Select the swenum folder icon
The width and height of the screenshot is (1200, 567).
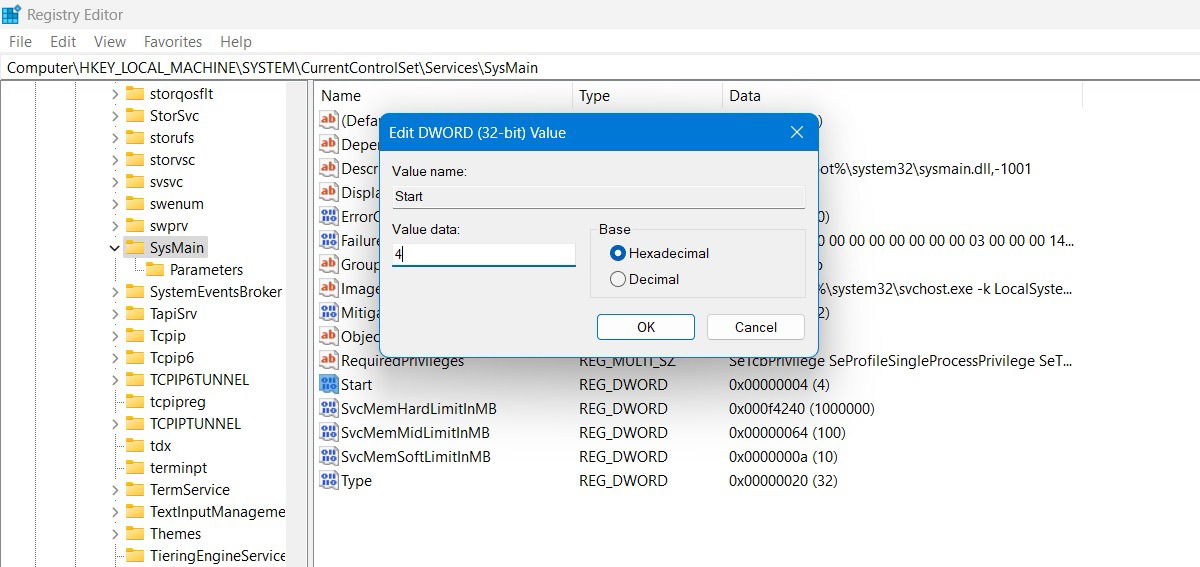click(134, 204)
